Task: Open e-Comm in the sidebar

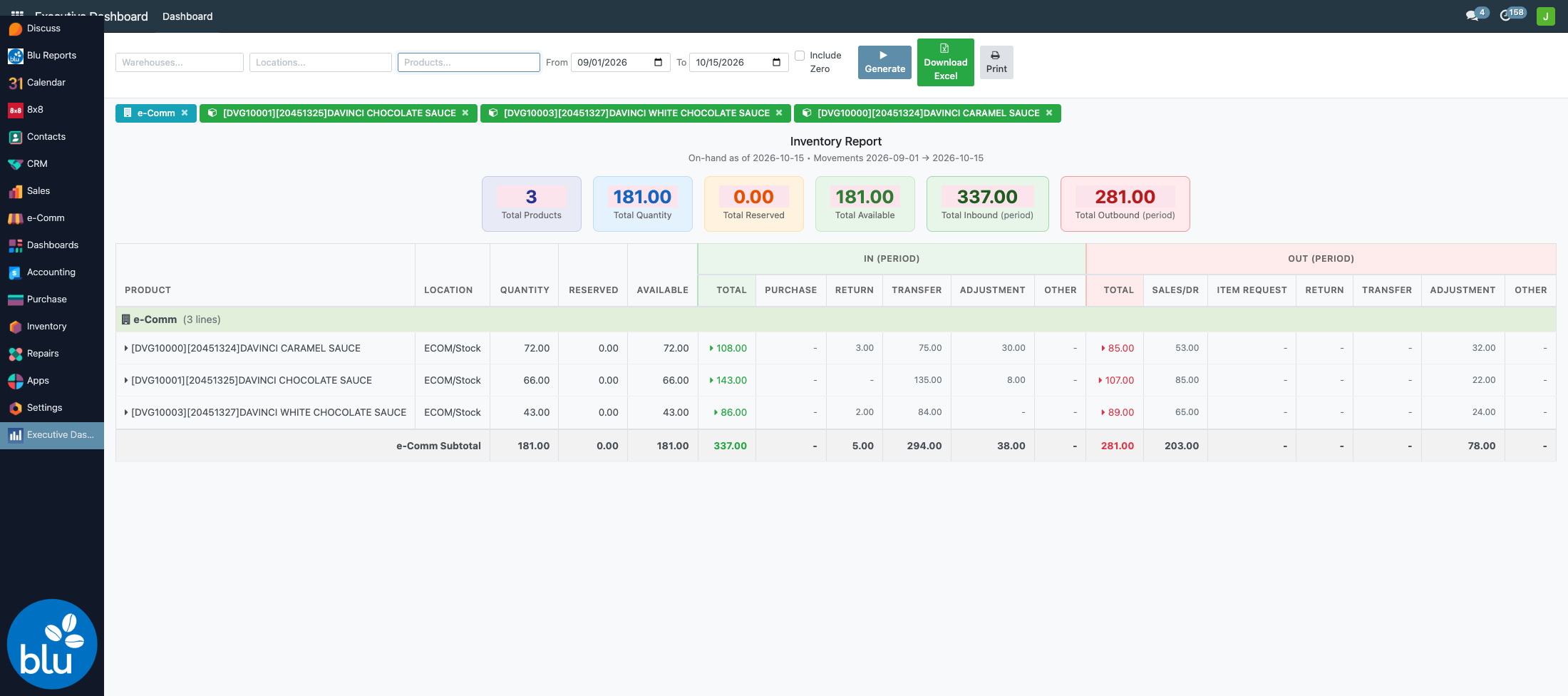Action: click(51, 218)
